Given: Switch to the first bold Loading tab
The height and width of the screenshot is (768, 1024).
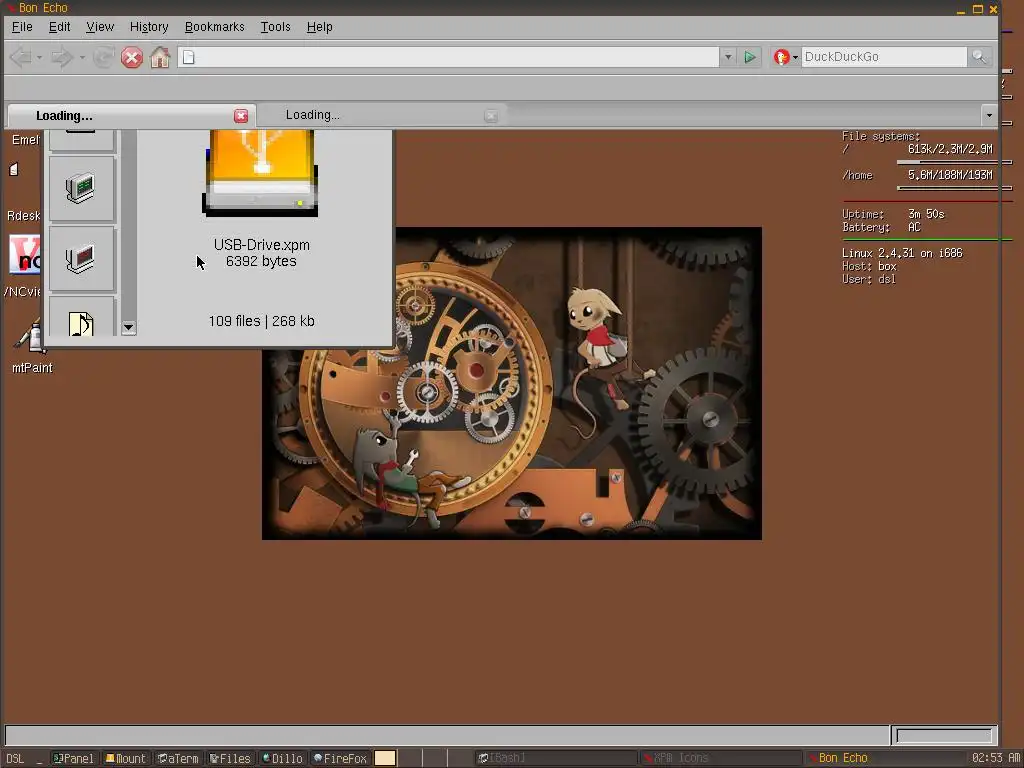Looking at the screenshot, I should [131, 116].
